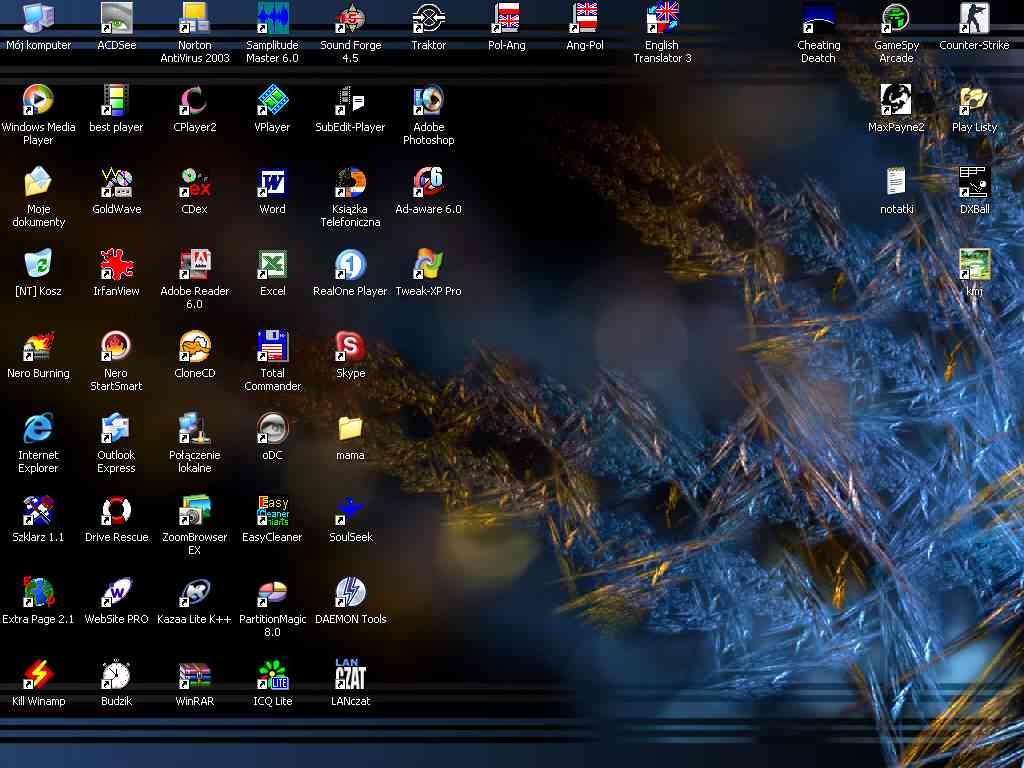Select the GoldWave audio editor icon
The width and height of the screenshot is (1024, 768).
click(x=116, y=182)
